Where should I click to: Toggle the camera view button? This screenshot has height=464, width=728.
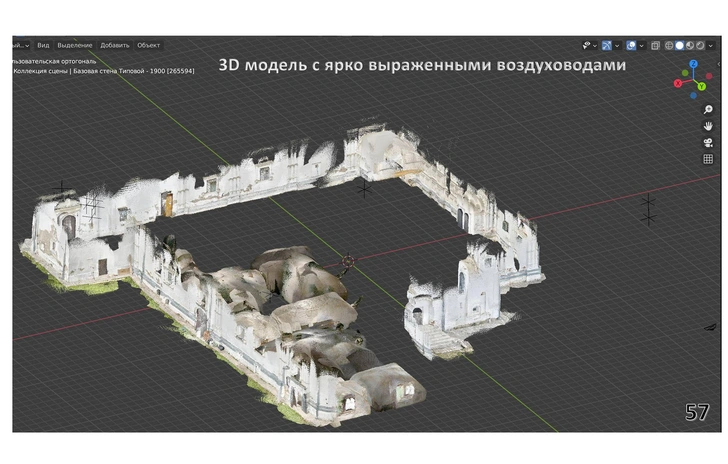pos(708,143)
